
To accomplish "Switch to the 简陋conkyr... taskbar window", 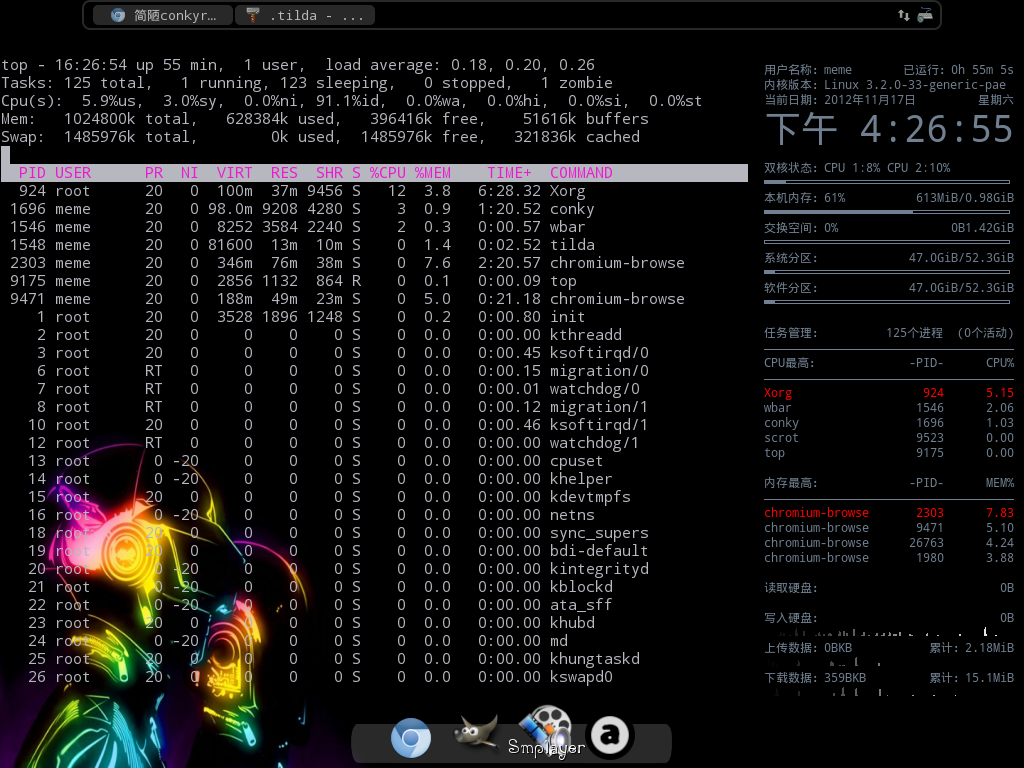I will pyautogui.click(x=163, y=15).
